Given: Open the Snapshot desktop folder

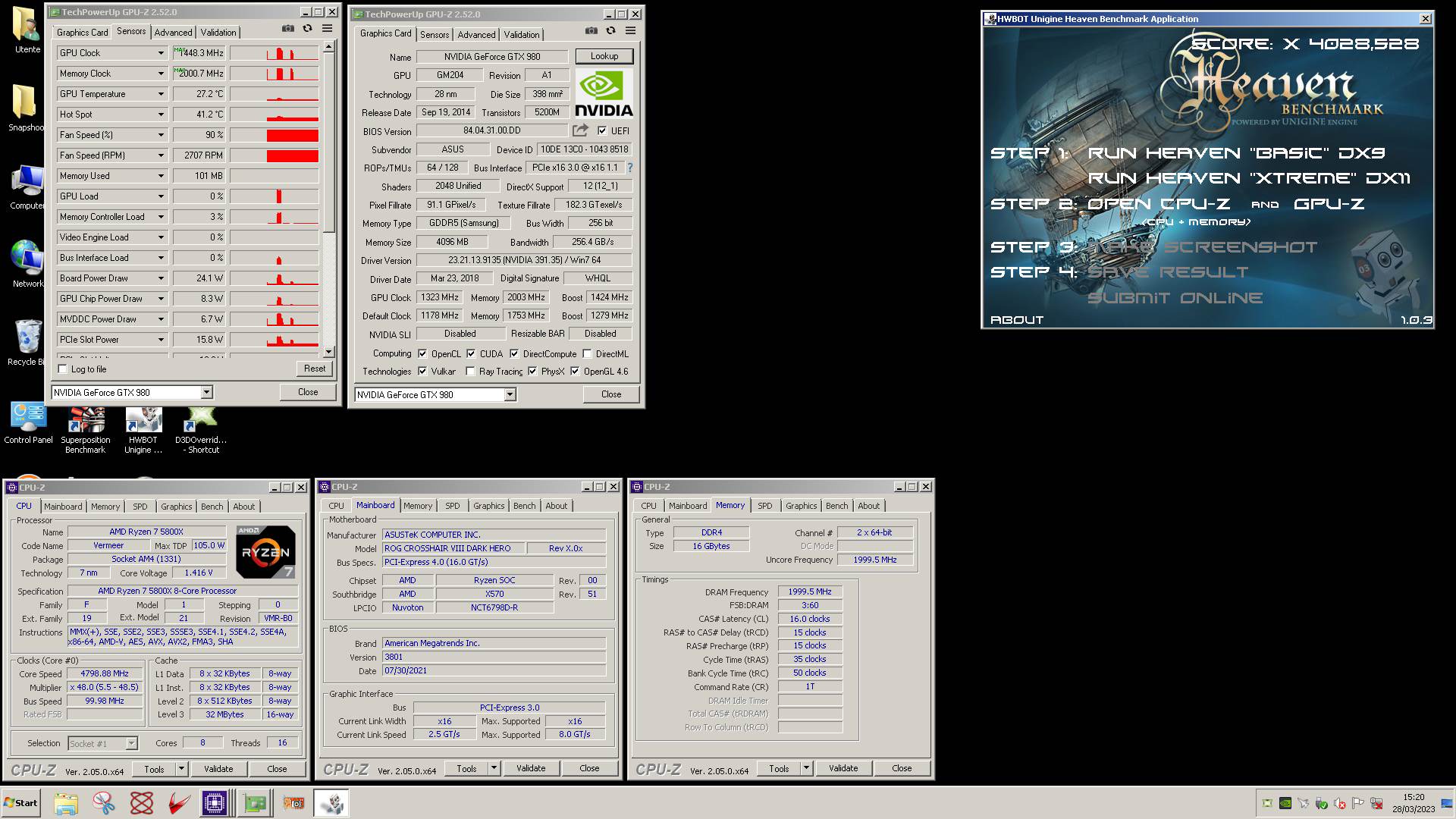Looking at the screenshot, I should (27, 108).
